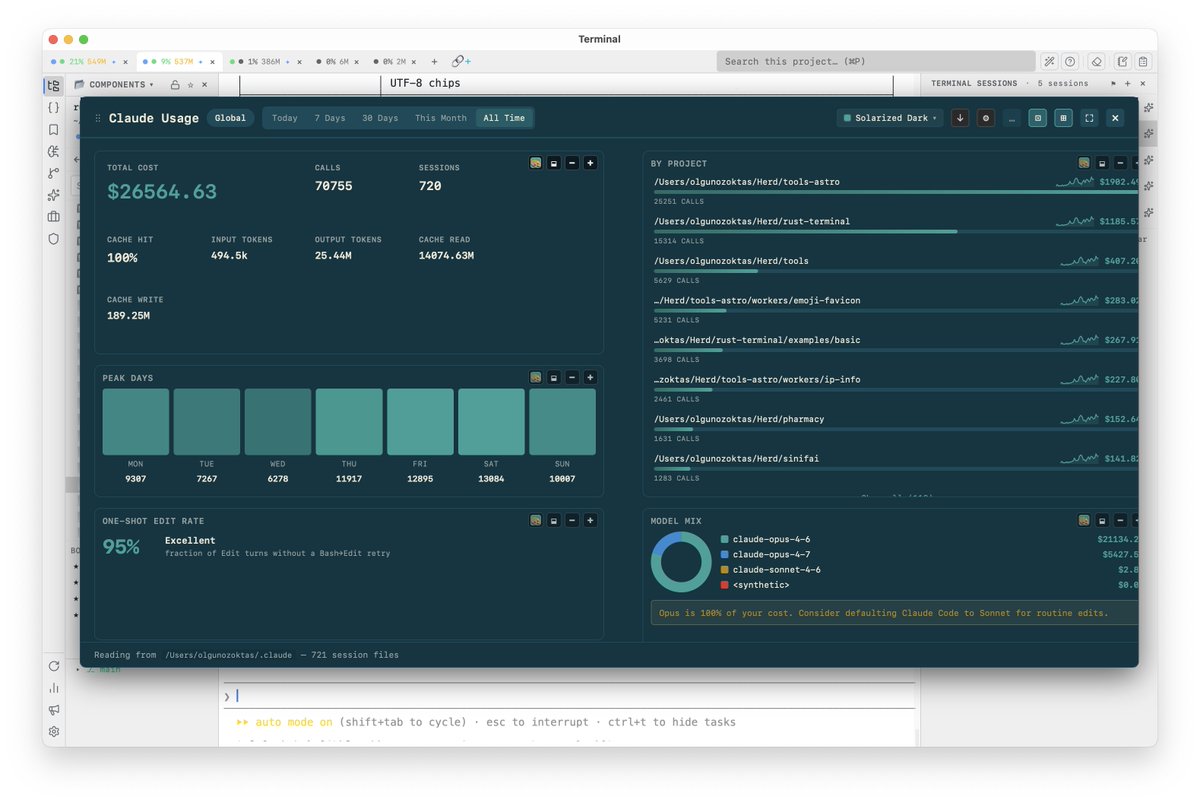Toggle the Global scope pill

pos(230,118)
